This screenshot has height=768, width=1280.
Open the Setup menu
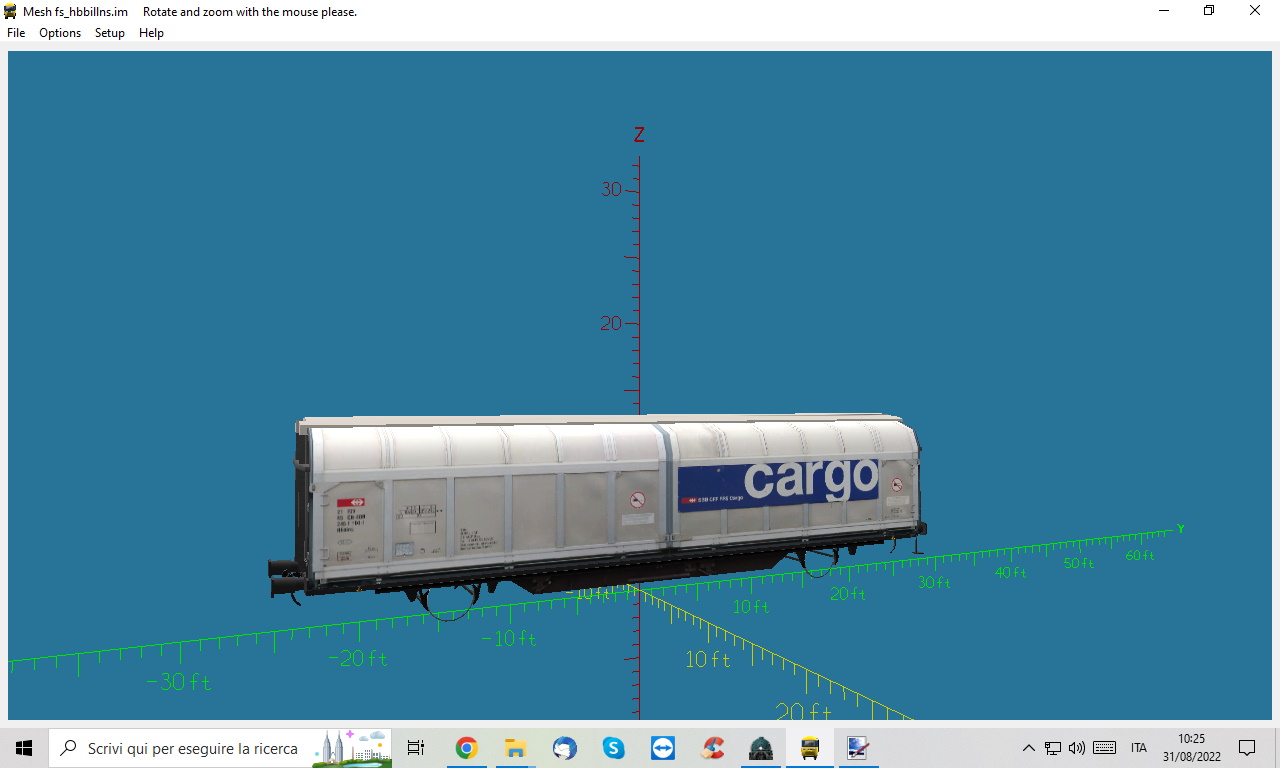(x=110, y=33)
